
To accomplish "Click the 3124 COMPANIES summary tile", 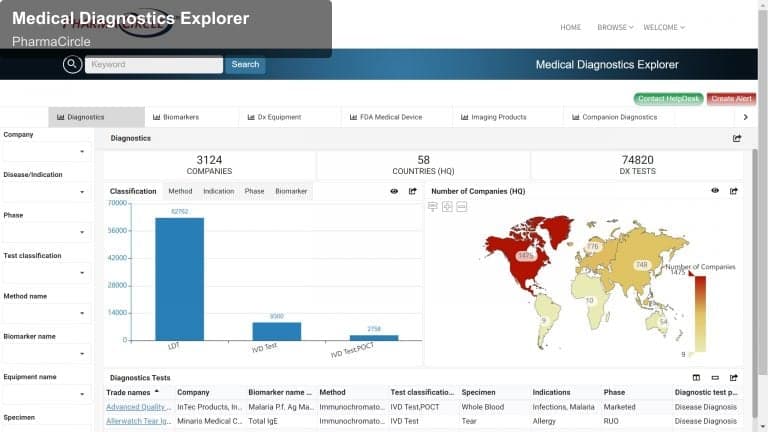I will point(209,165).
